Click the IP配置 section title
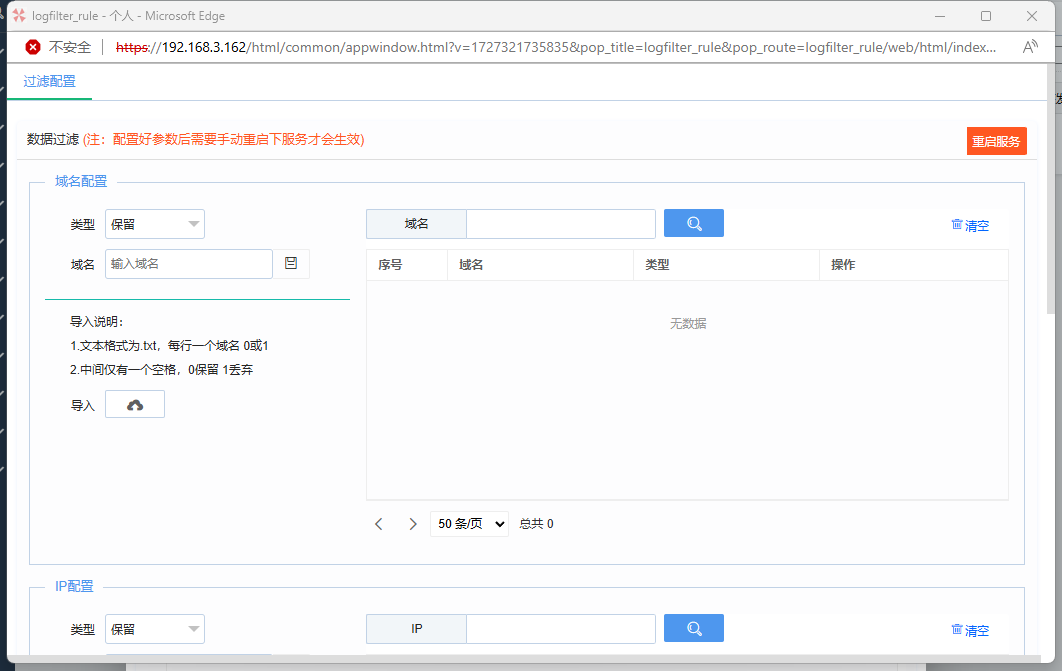Screen dimensions: 1062x671 coord(75,586)
